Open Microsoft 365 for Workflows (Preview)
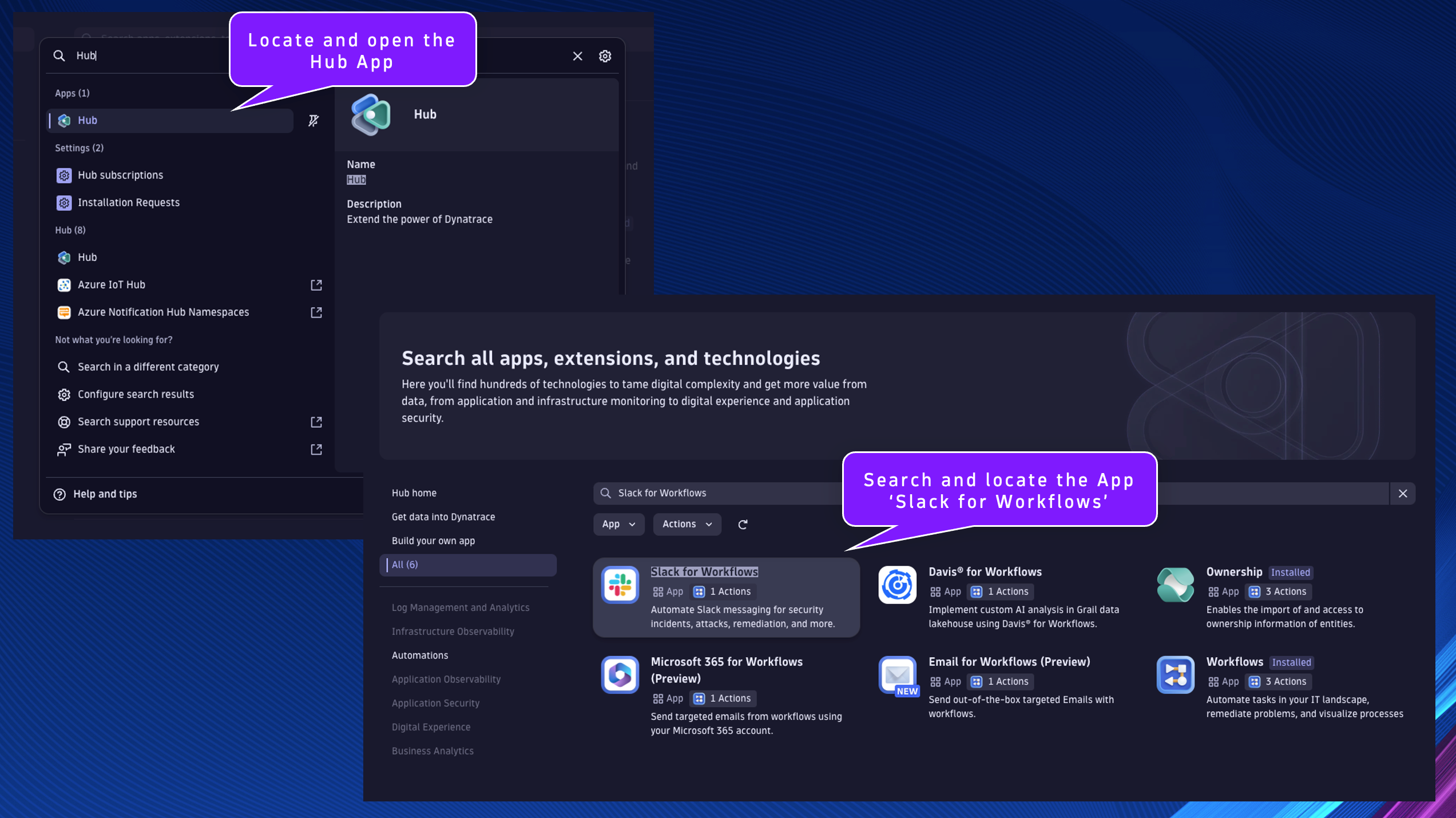Screen dimensions: 1456x818 click(727, 670)
